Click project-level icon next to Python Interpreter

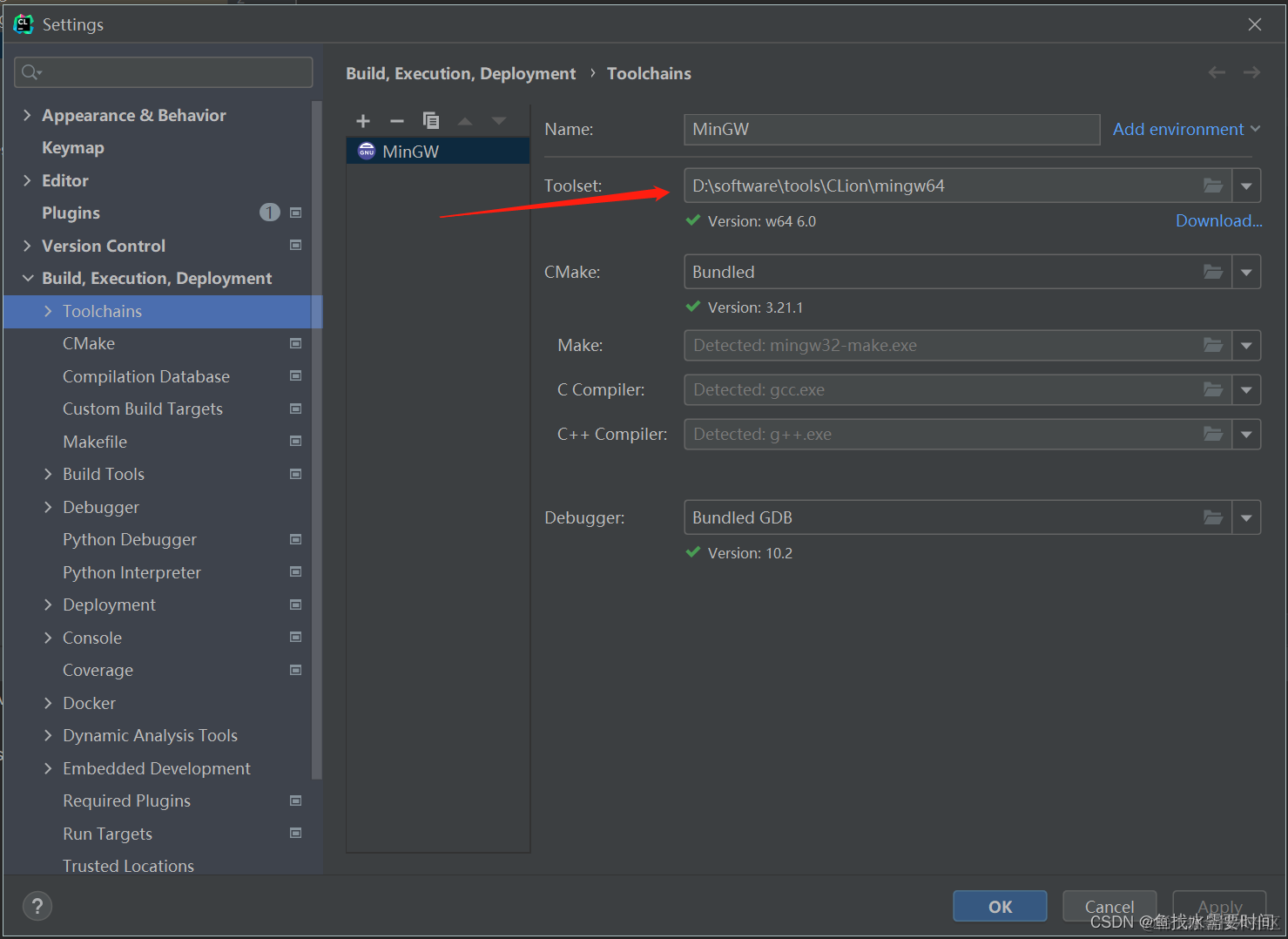point(295,572)
